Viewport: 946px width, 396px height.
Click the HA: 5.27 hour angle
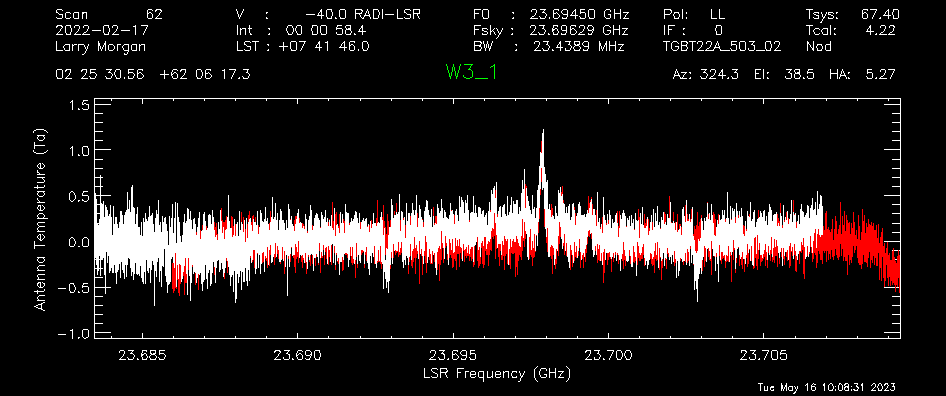pos(862,74)
